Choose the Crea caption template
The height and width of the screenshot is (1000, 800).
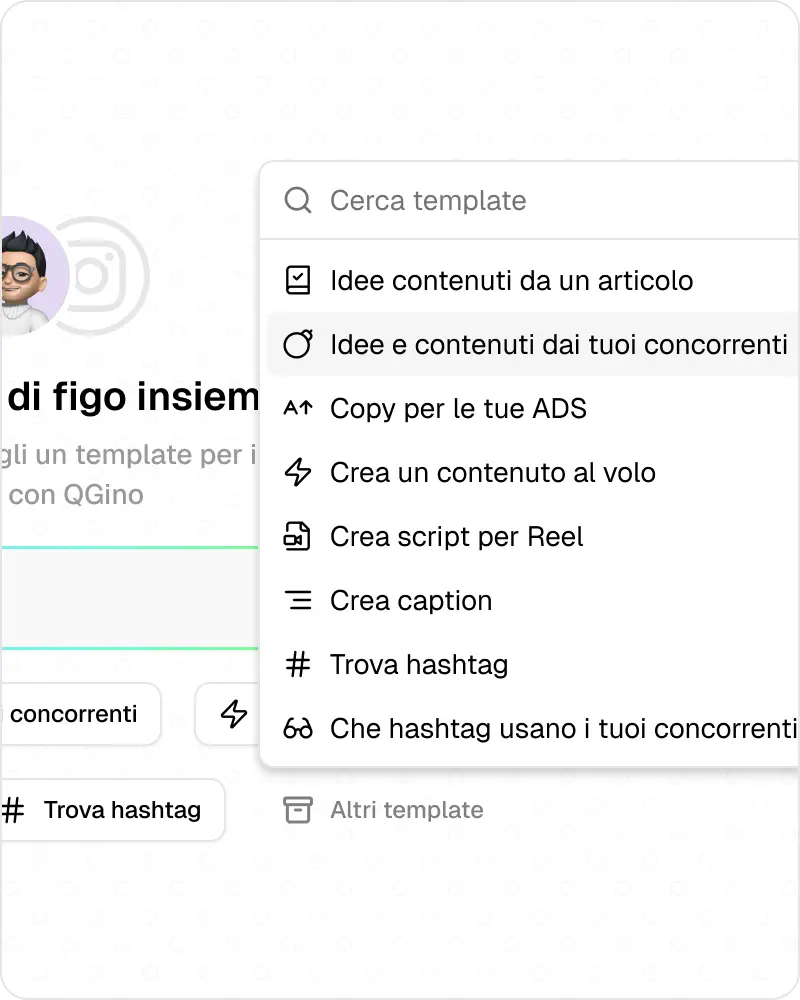411,600
